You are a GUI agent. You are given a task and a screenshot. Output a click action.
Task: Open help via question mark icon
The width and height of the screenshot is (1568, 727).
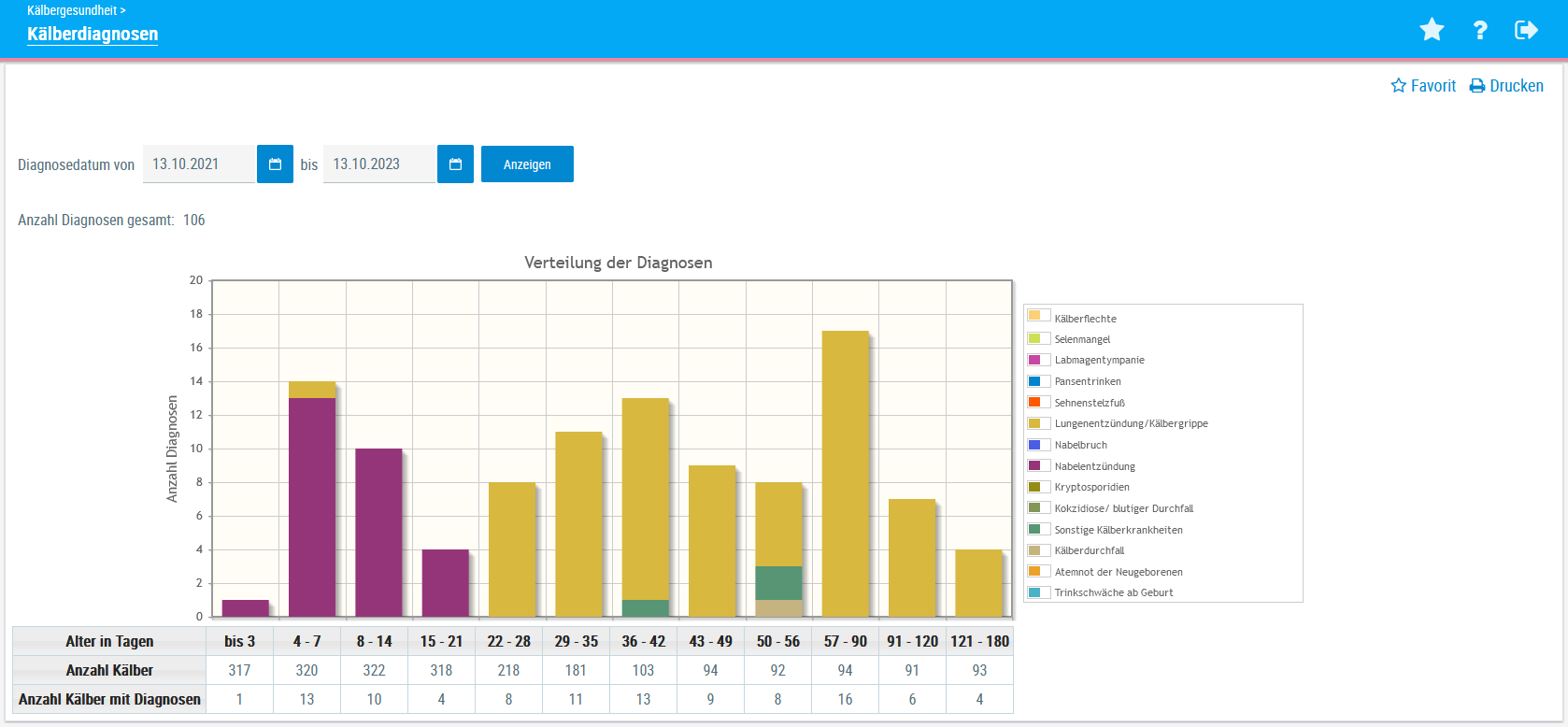tap(1480, 30)
